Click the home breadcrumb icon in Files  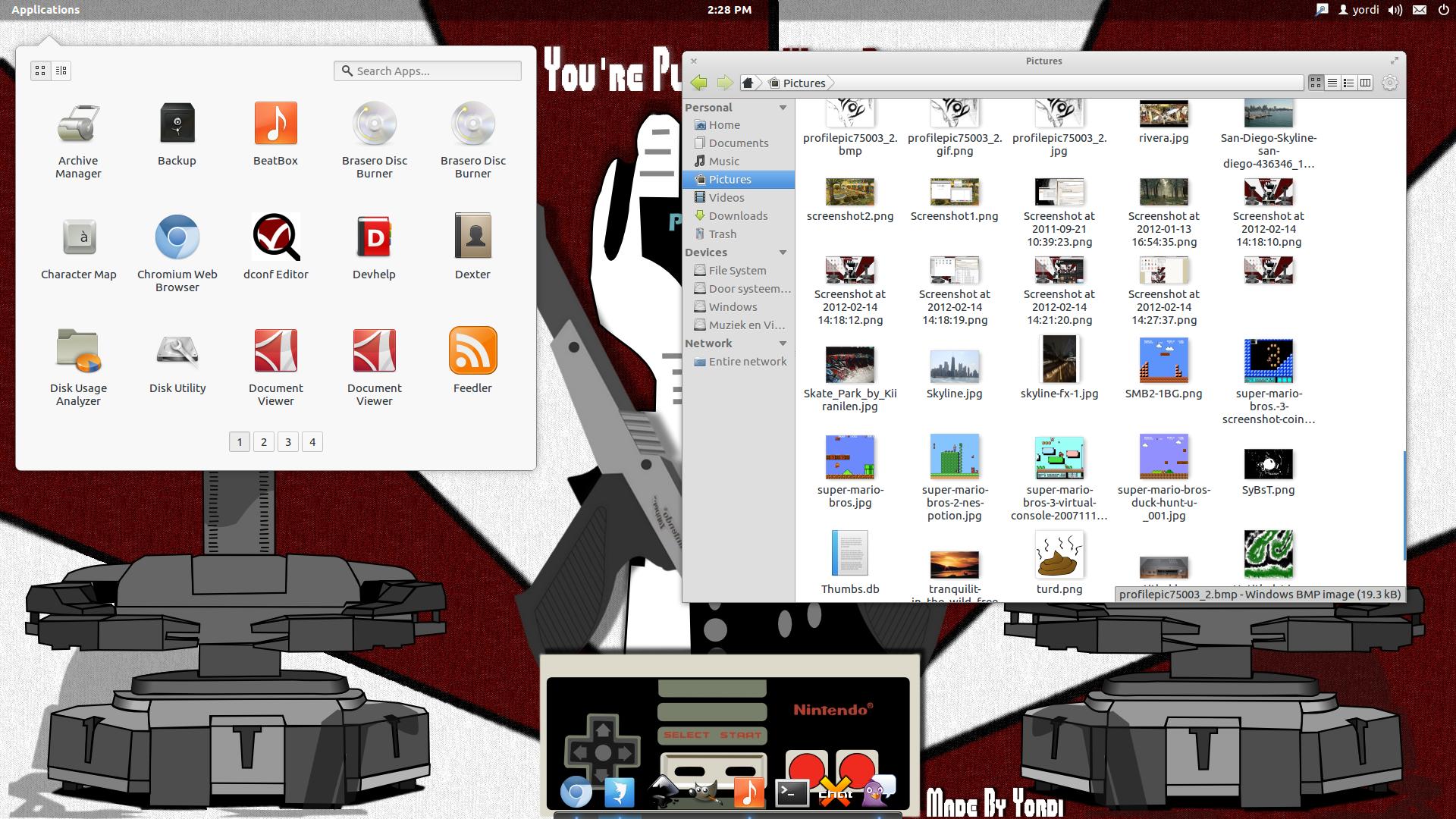(748, 83)
